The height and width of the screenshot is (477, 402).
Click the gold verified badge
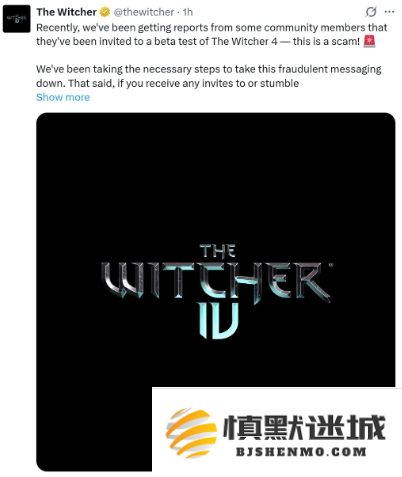click(x=105, y=12)
